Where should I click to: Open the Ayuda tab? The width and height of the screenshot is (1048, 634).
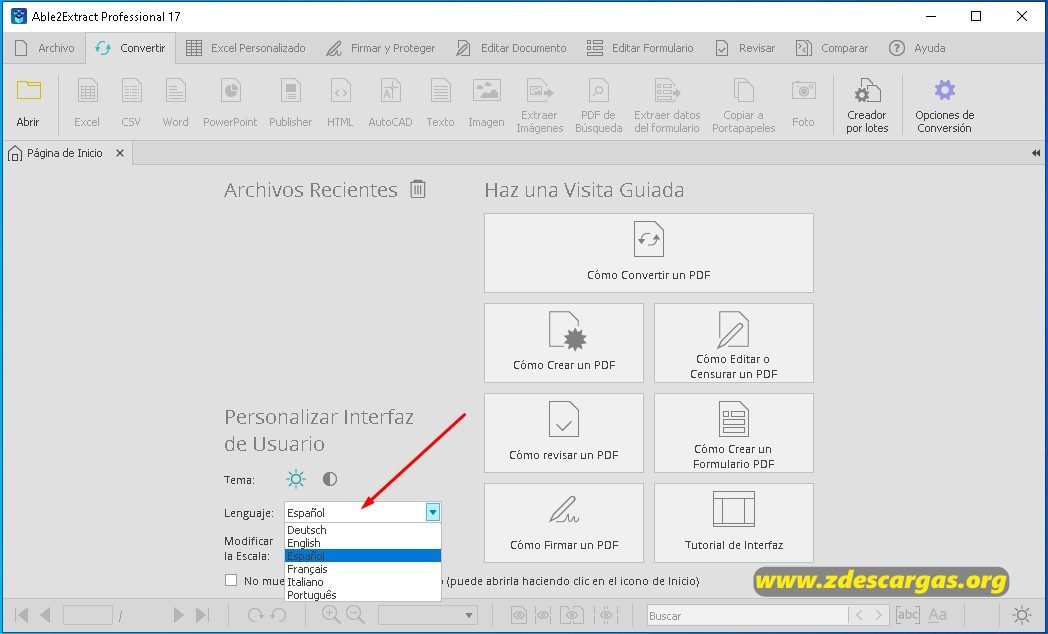pyautogui.click(x=917, y=48)
